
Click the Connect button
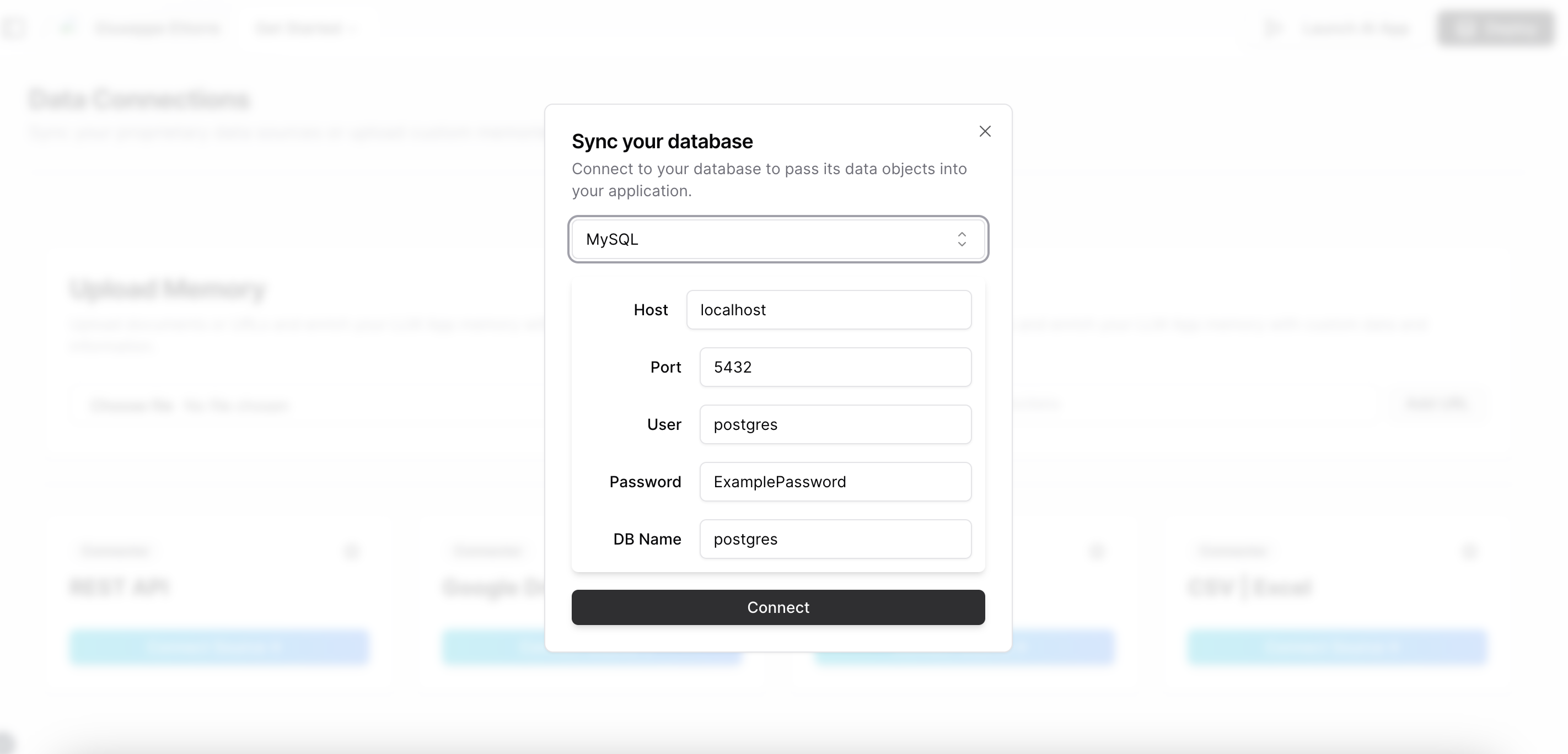coord(778,607)
